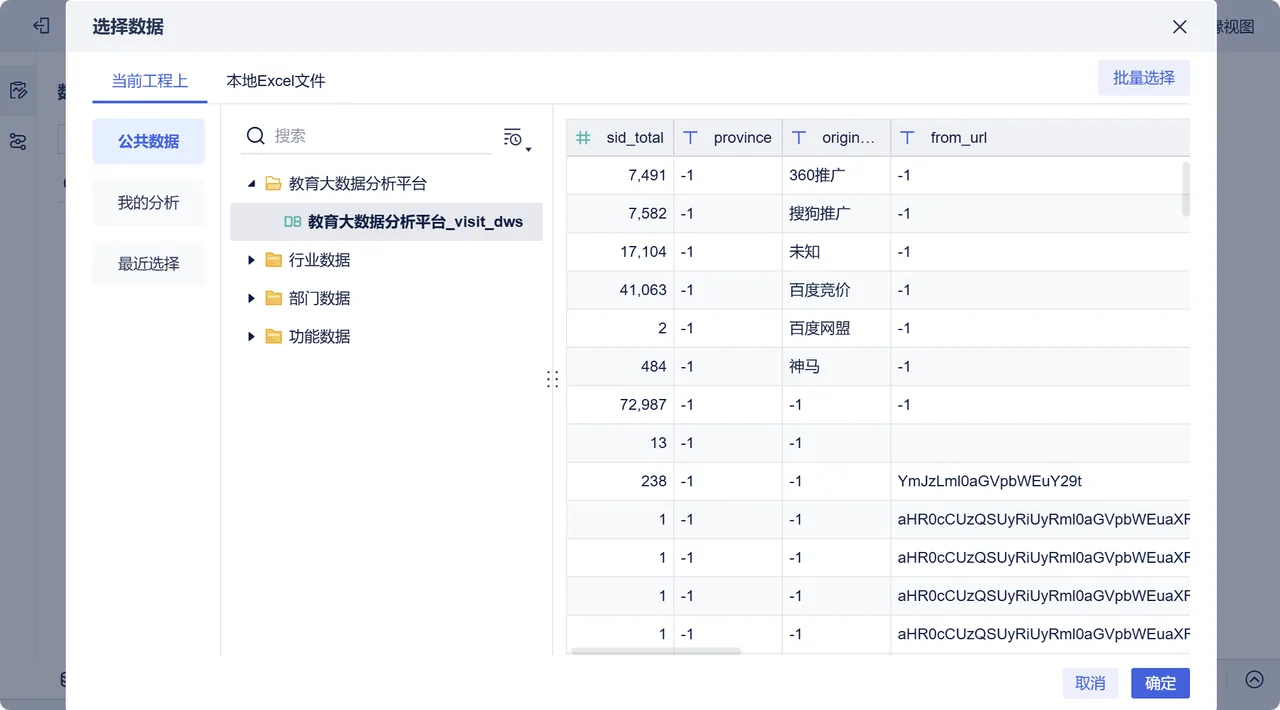Click the 部门数据 tree label

click(x=320, y=298)
